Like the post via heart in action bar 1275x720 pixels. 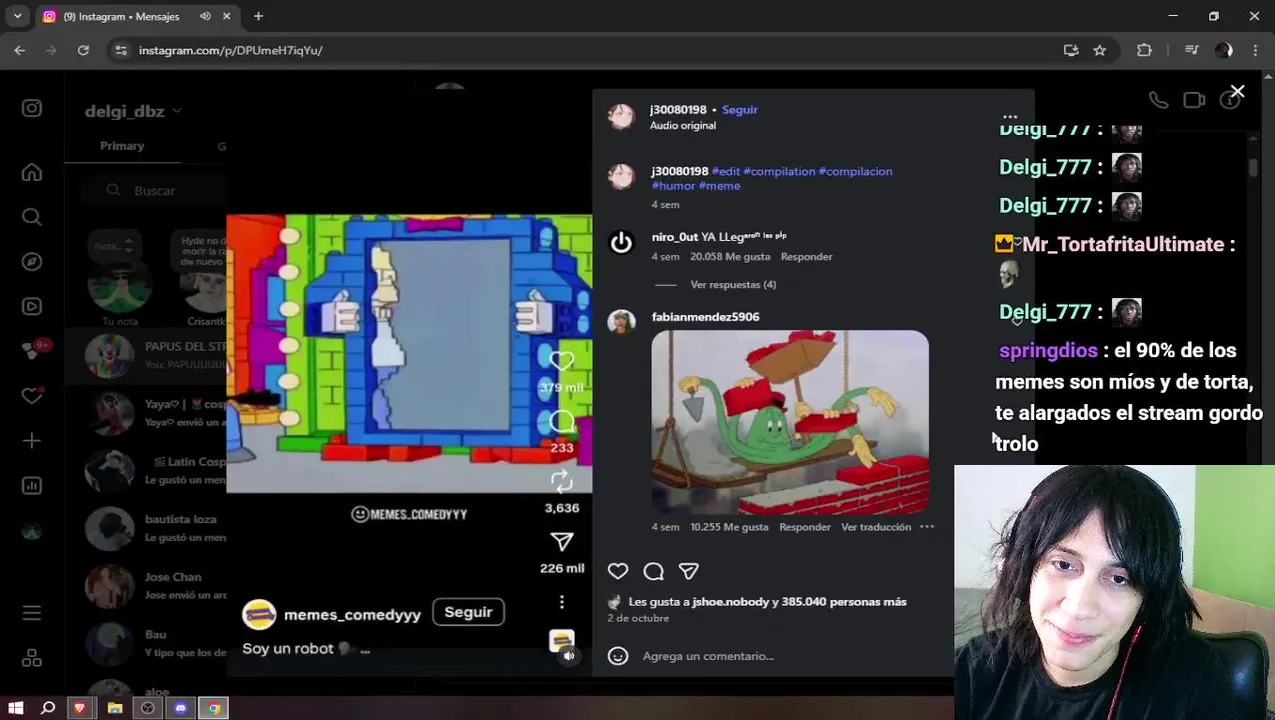click(x=618, y=571)
